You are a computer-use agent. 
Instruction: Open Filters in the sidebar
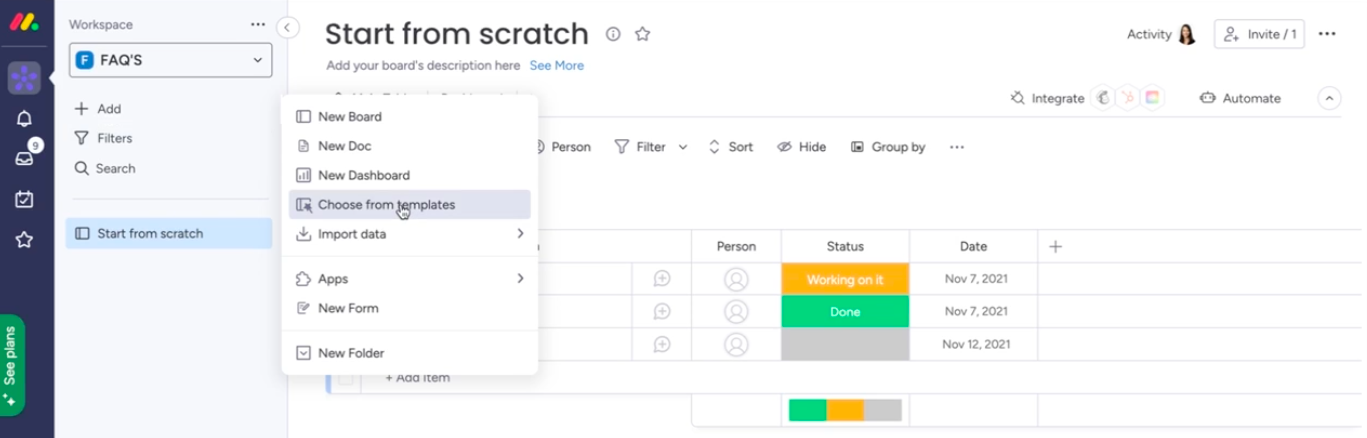104,138
